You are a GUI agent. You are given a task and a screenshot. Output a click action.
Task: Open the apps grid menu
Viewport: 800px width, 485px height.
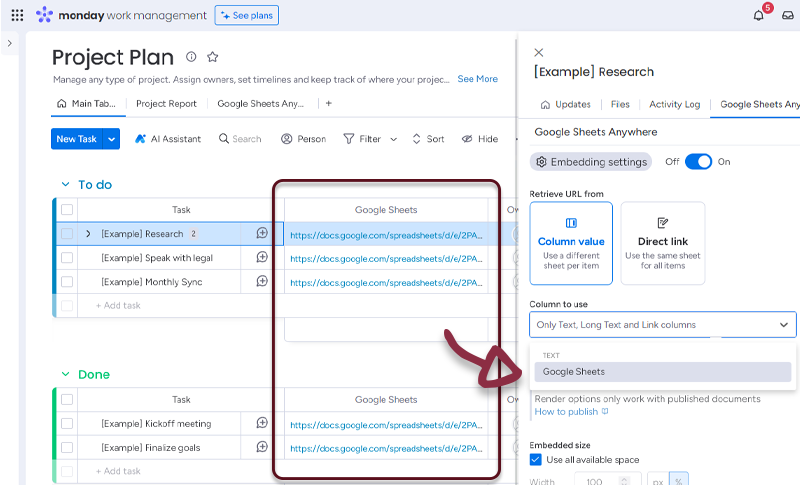pos(17,15)
